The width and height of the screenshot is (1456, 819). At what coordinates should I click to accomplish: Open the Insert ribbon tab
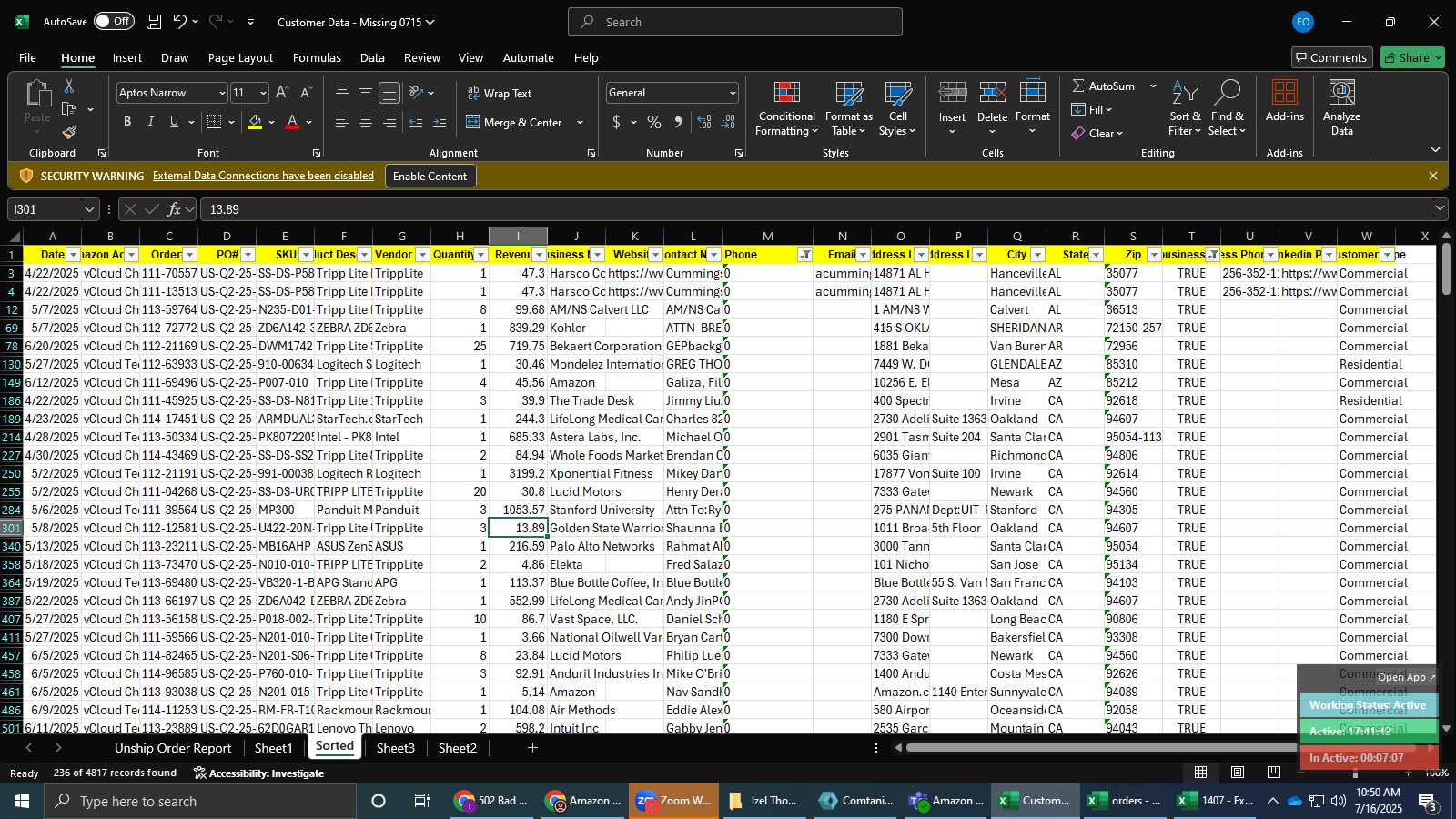127,57
